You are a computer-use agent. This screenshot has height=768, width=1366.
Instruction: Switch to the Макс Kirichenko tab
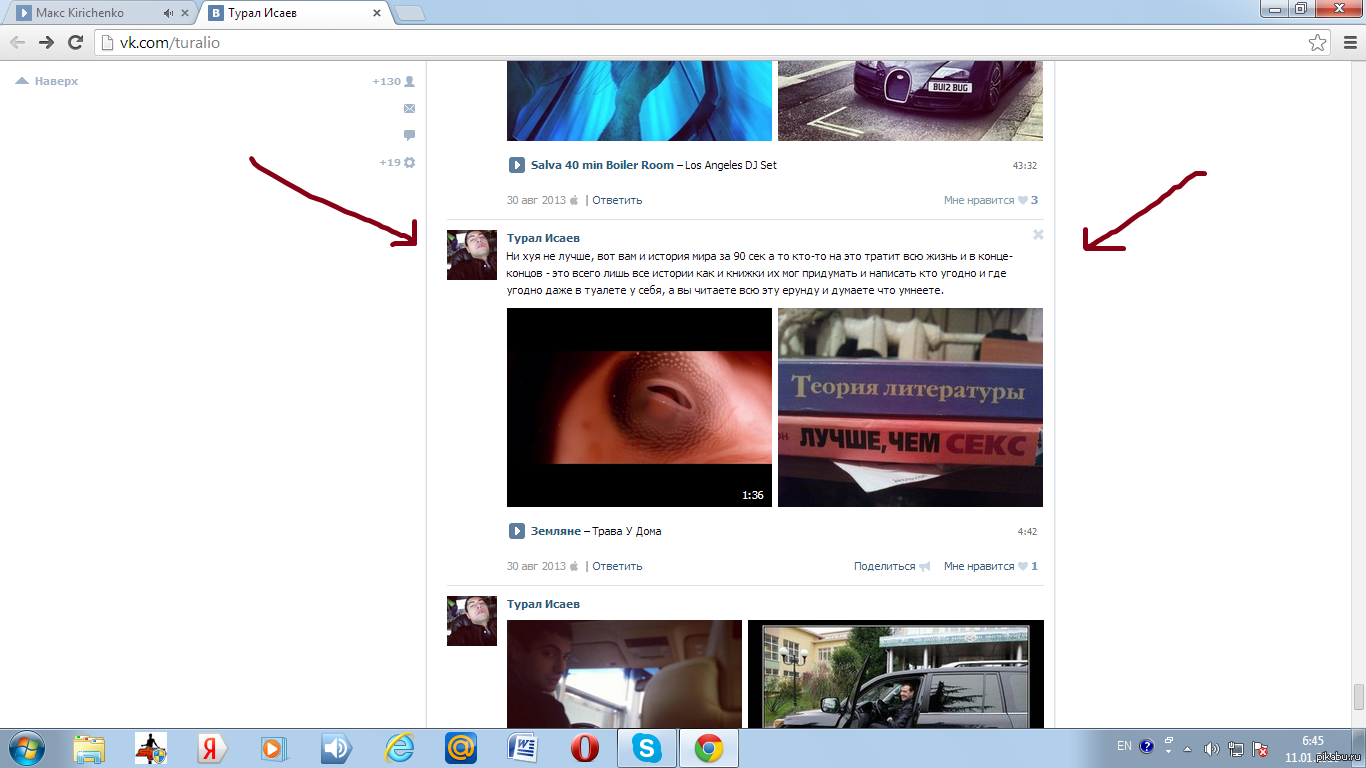point(100,13)
